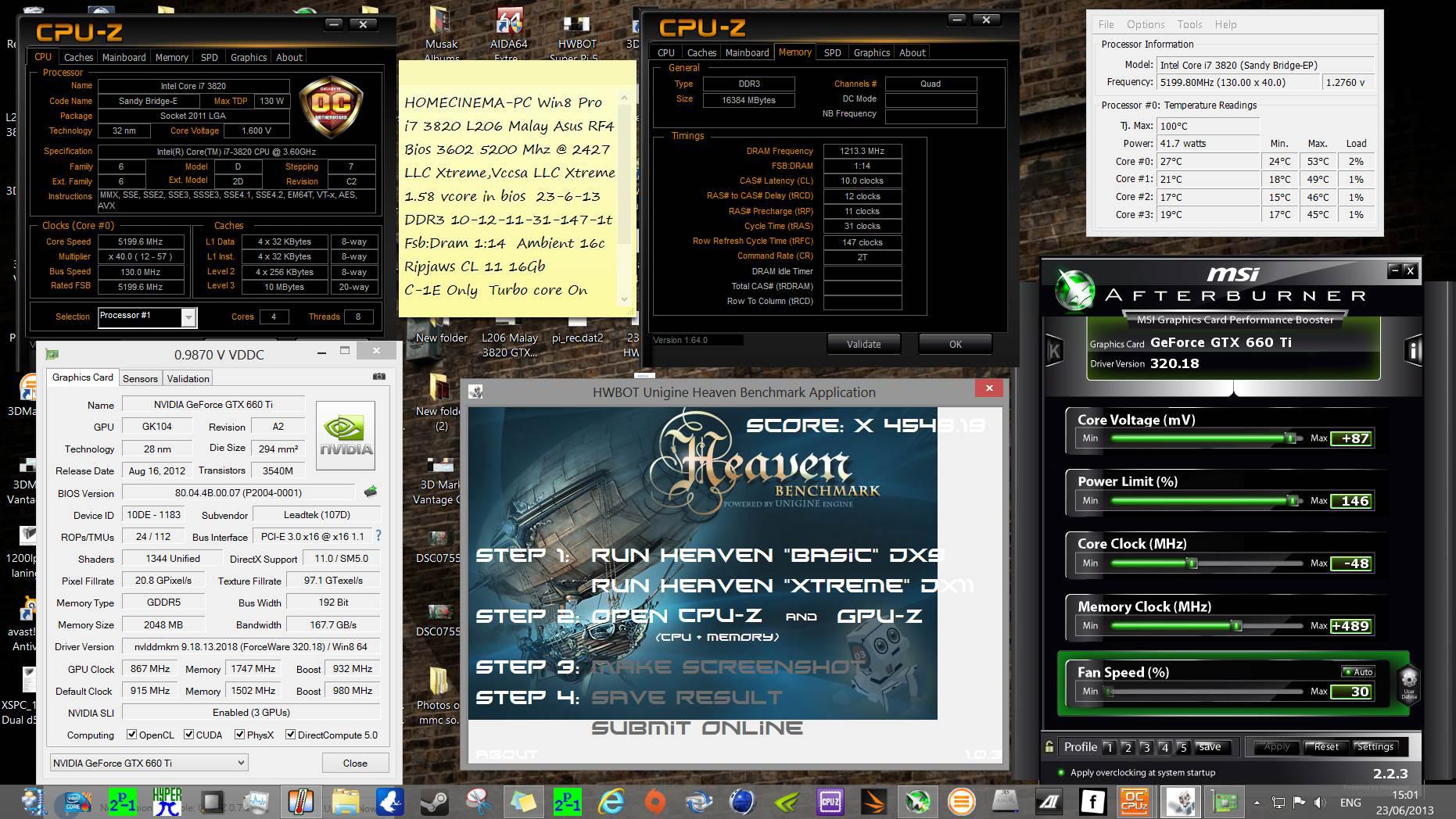The height and width of the screenshot is (819, 1456).
Task: Click the About link in Heaven app
Action: pyautogui.click(x=505, y=754)
